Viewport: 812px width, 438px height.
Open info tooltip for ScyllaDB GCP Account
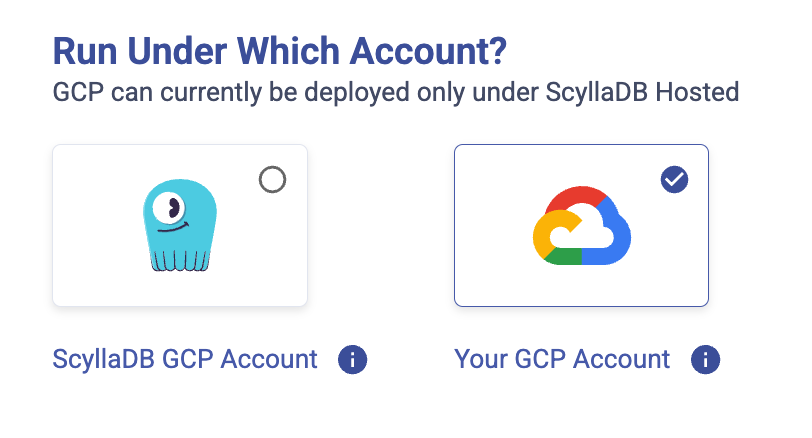(x=352, y=359)
